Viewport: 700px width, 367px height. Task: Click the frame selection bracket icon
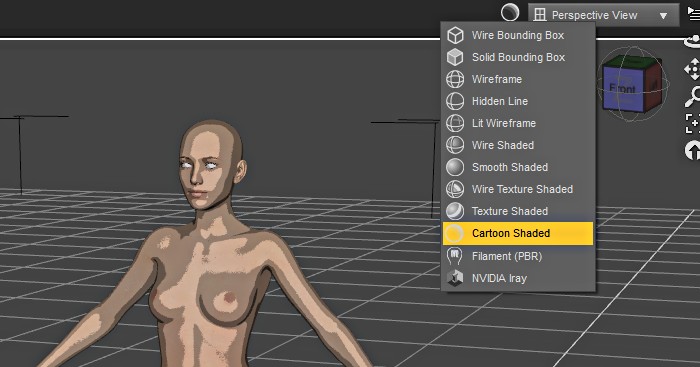[692, 123]
